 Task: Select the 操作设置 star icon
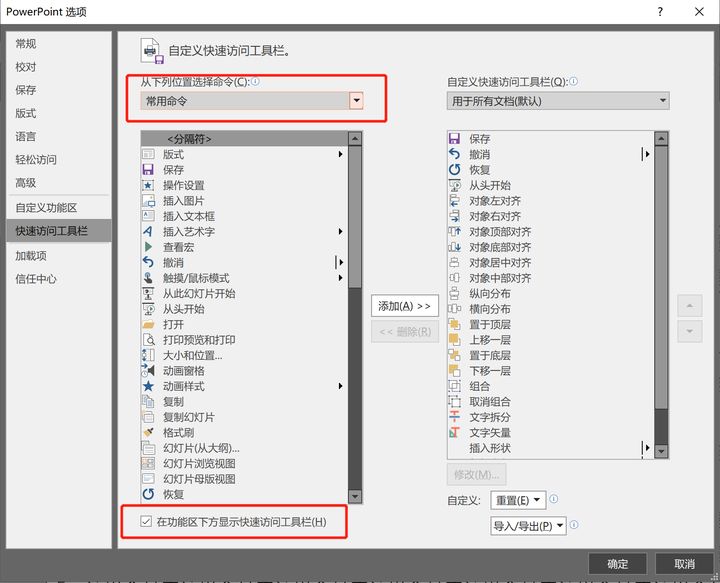coord(148,185)
